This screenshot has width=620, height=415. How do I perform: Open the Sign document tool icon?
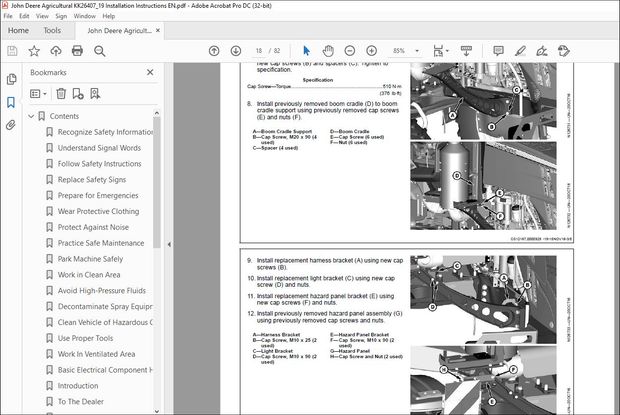click(542, 51)
